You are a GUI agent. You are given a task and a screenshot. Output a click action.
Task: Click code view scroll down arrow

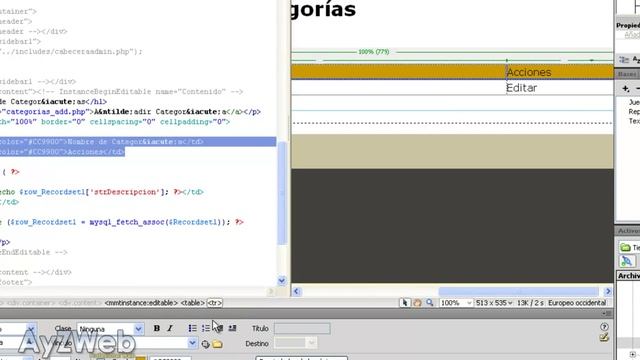coord(282,280)
